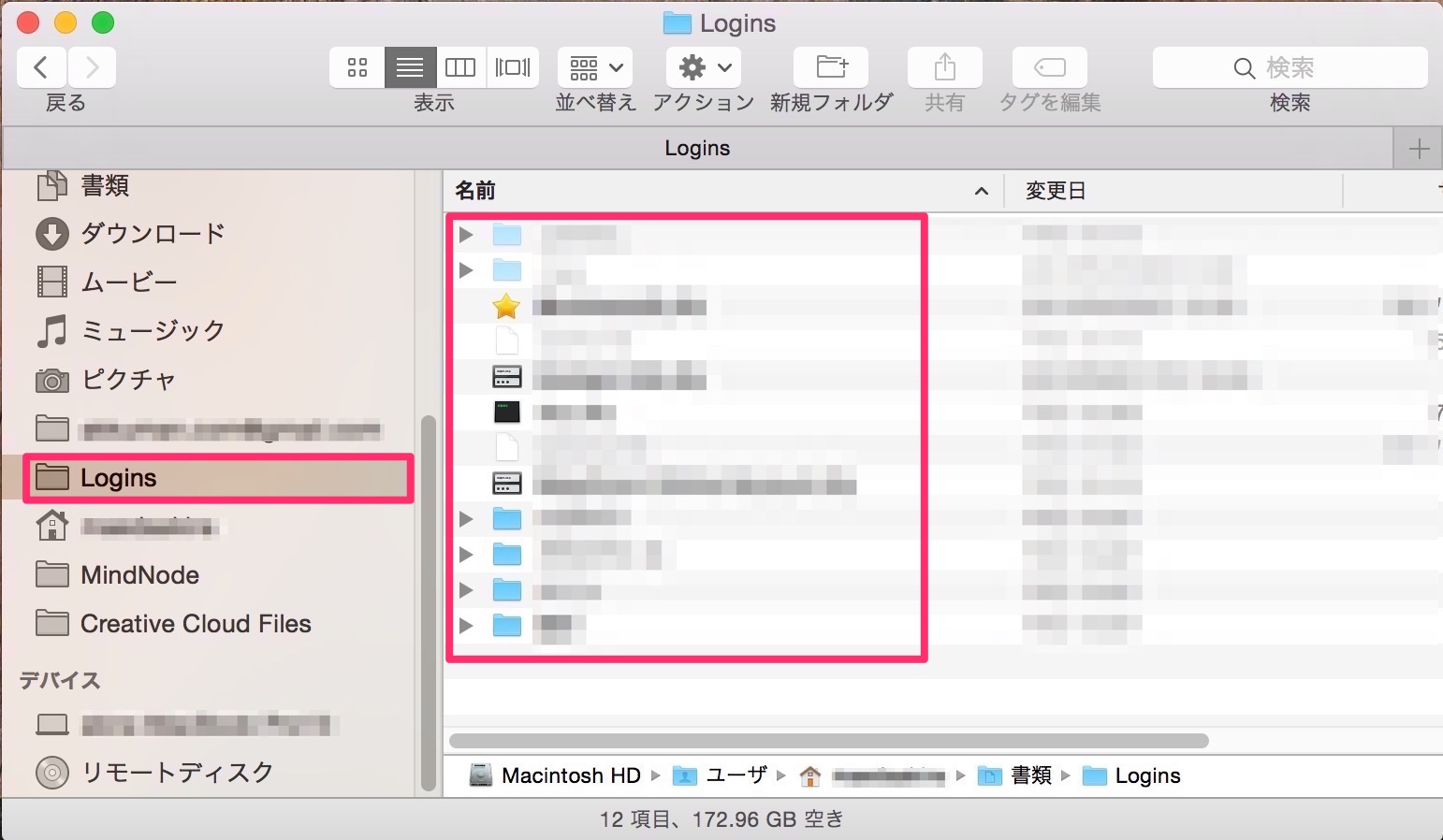This screenshot has height=840, width=1443.
Task: Add a new tab with plus button
Action: point(1419,149)
